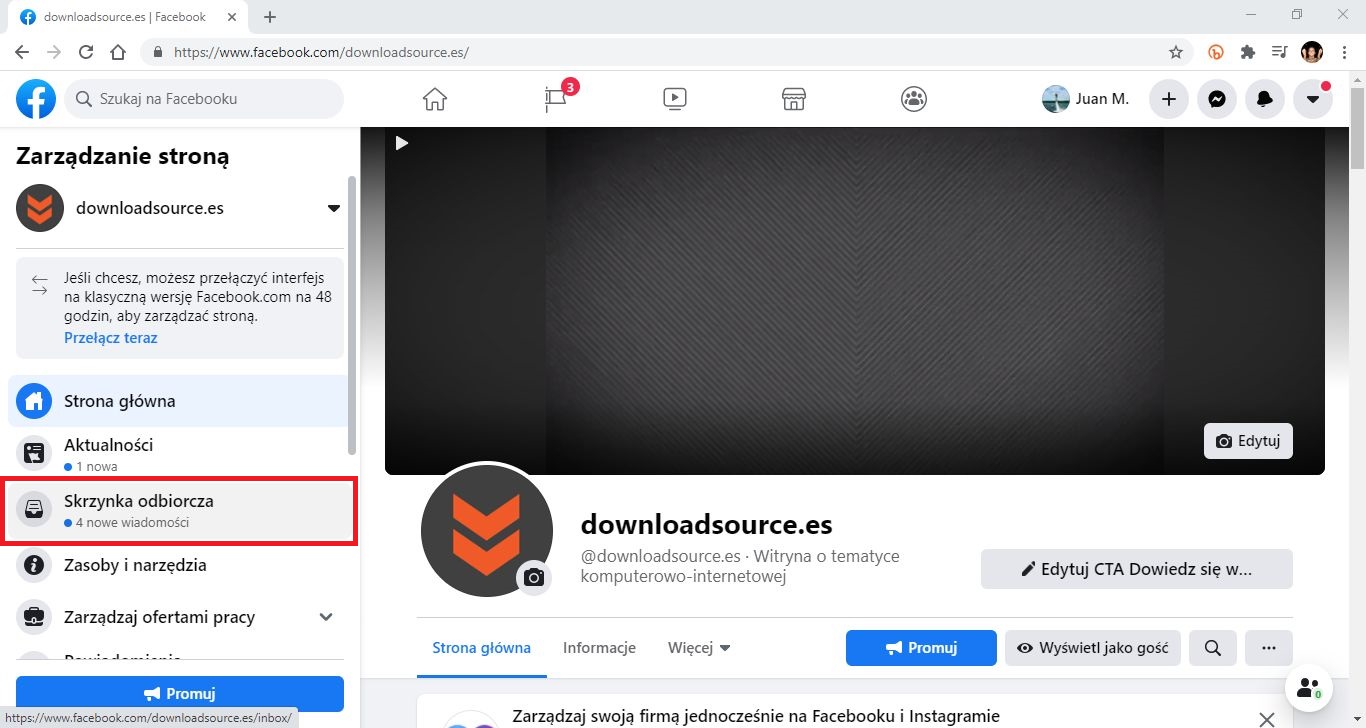Click Chrome profile avatar

1312,52
